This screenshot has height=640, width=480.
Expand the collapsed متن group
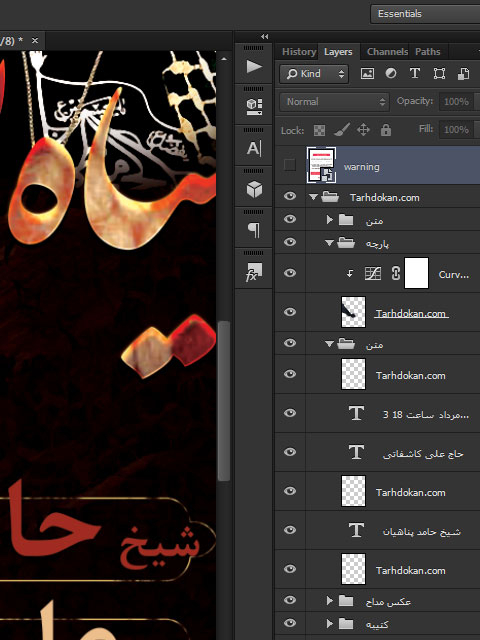point(329,220)
